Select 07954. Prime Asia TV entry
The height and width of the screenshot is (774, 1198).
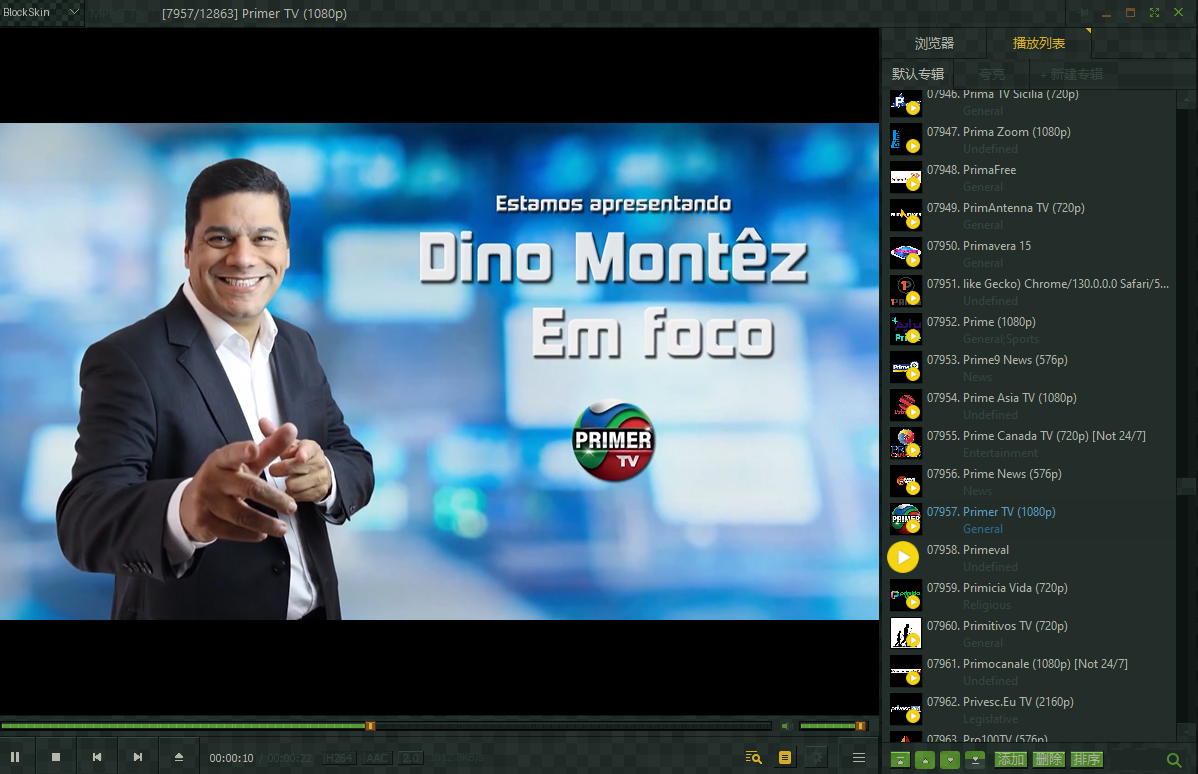(1031, 405)
